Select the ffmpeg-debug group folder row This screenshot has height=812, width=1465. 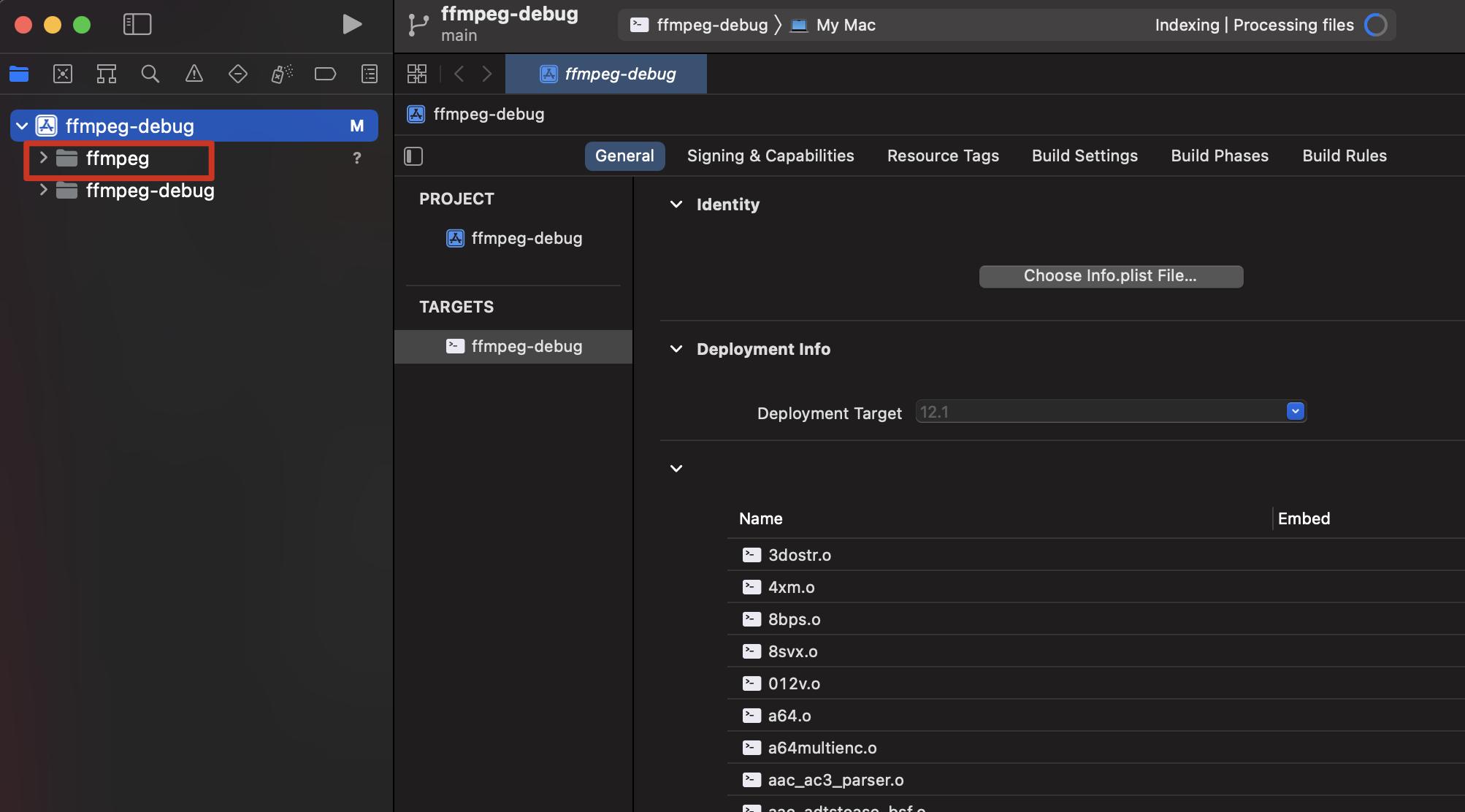pyautogui.click(x=194, y=191)
